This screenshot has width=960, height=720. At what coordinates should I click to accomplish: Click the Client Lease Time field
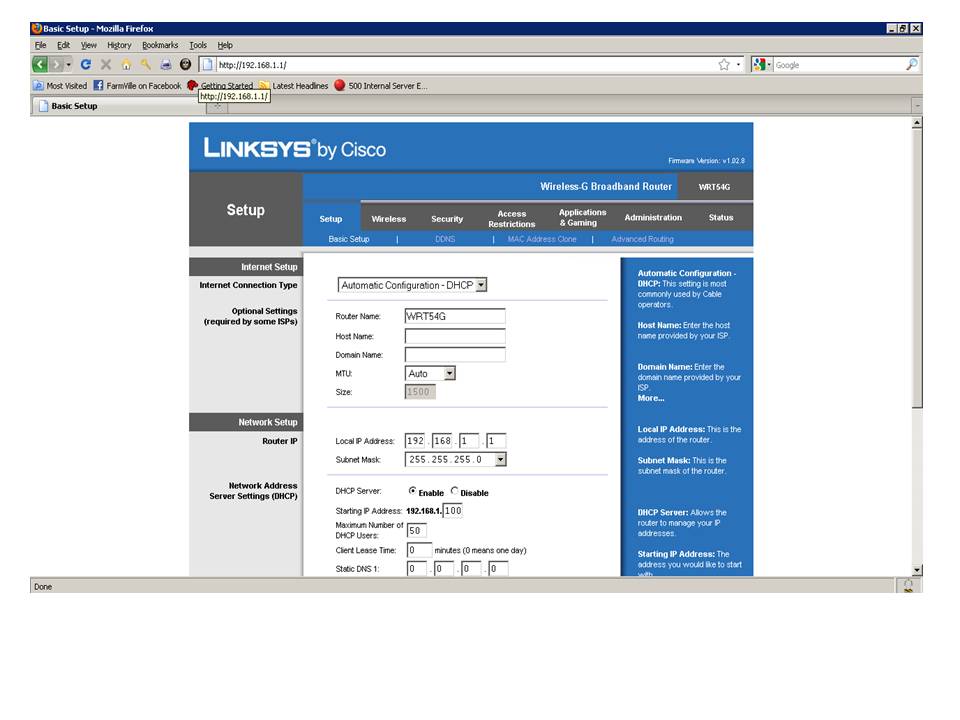419,550
